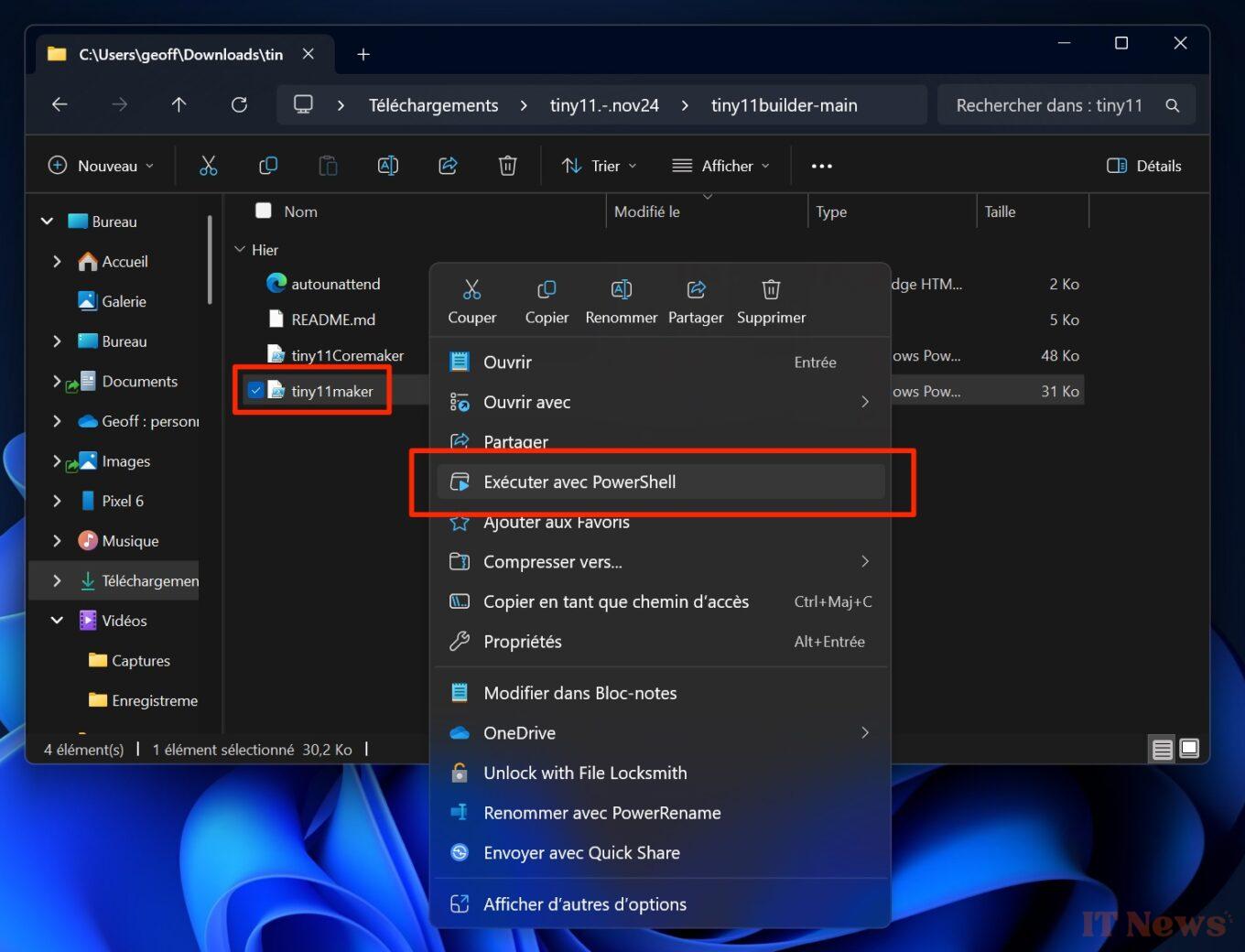This screenshot has height=952, width=1245.
Task: Select the Couper (cut) toolbar icon
Action: pyautogui.click(x=209, y=166)
